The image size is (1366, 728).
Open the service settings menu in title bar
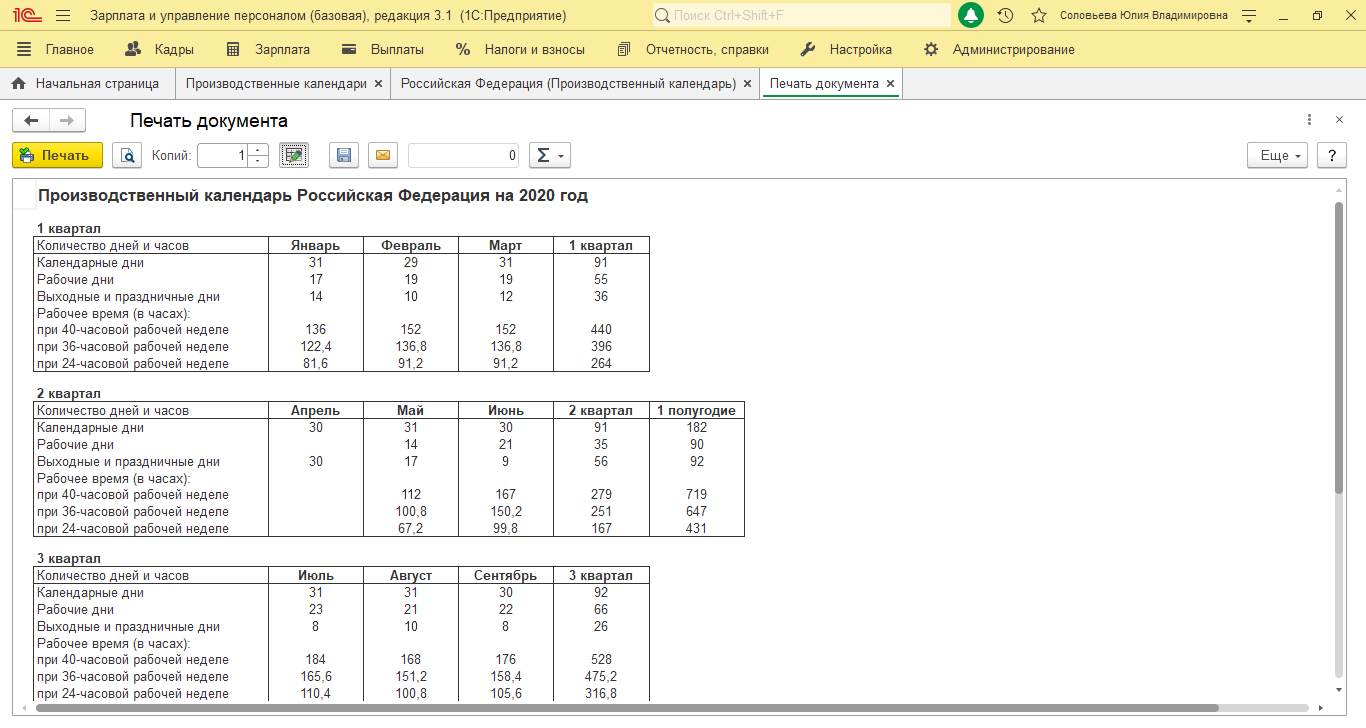click(1248, 16)
